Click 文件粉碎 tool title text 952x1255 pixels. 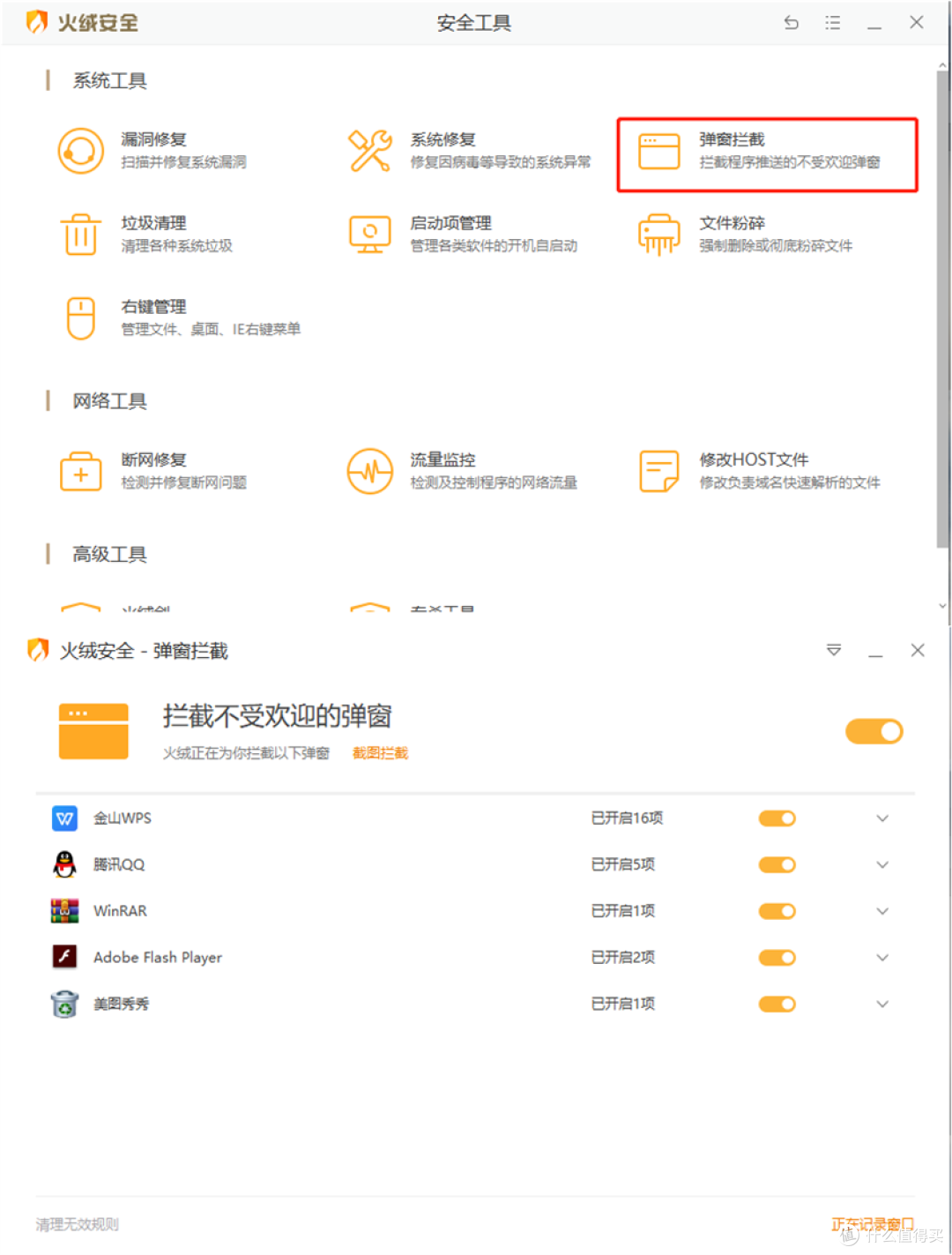click(733, 223)
